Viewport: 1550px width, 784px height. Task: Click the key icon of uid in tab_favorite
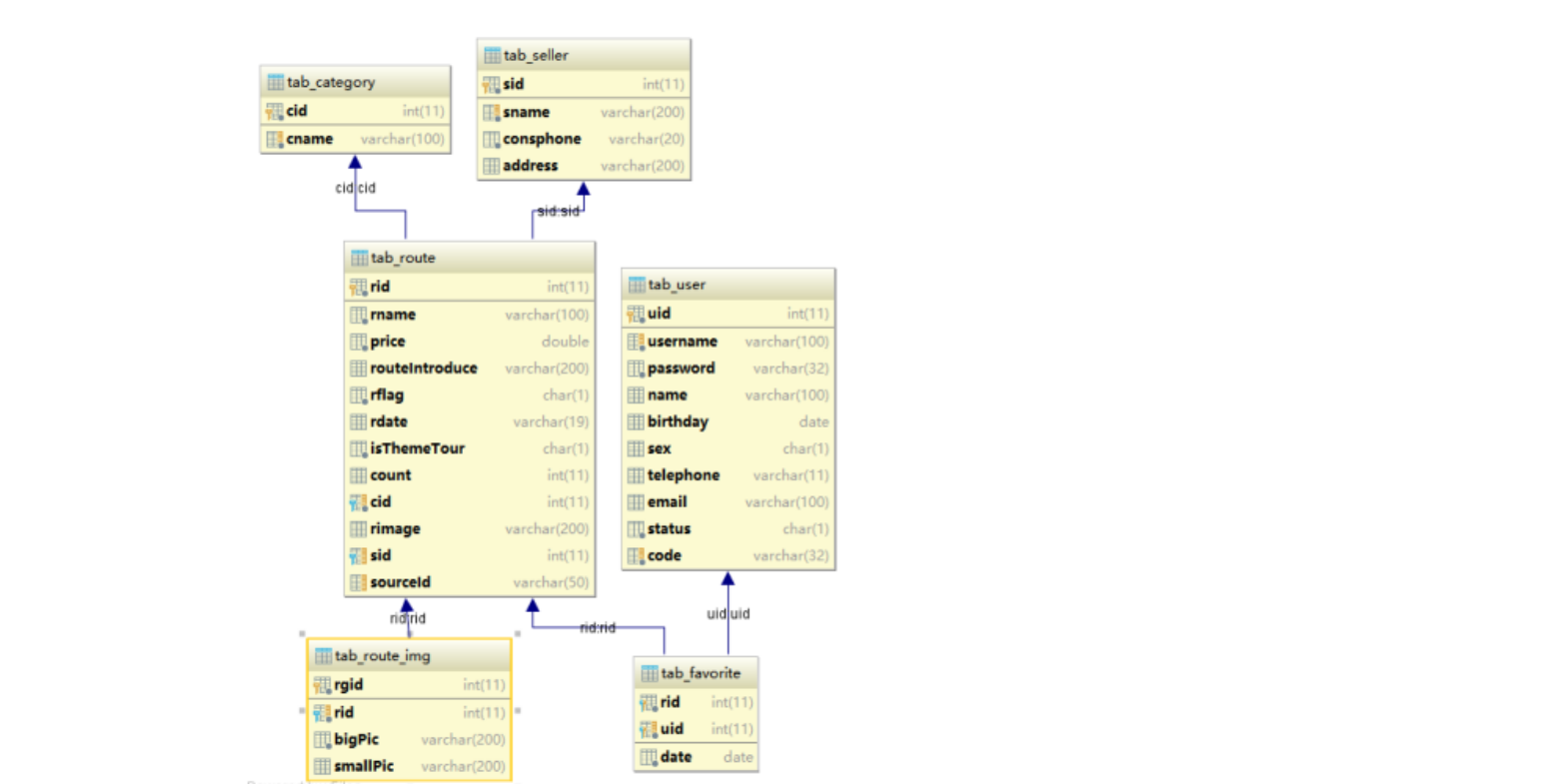pos(649,729)
